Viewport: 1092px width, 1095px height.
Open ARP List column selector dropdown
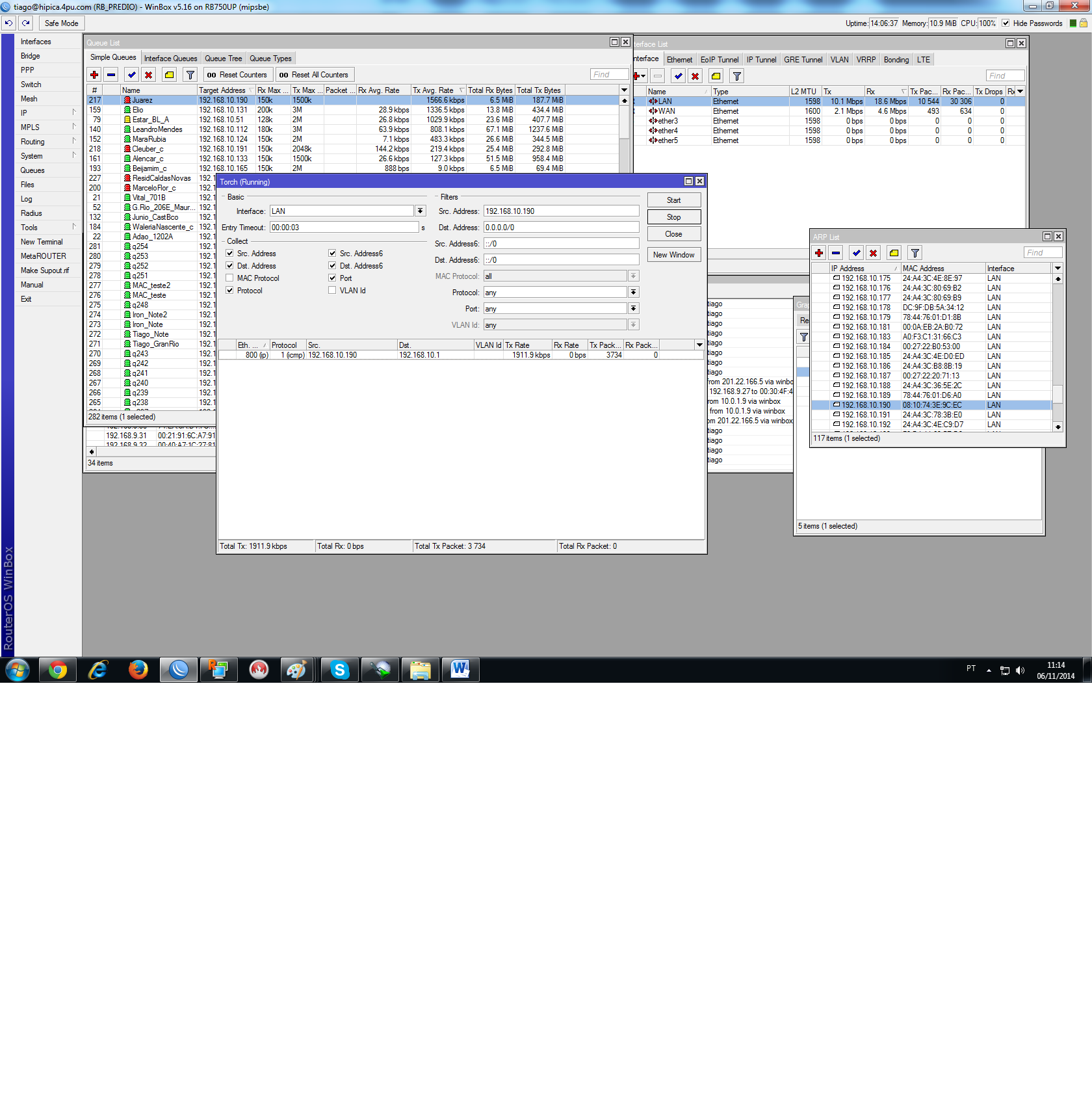click(1058, 269)
